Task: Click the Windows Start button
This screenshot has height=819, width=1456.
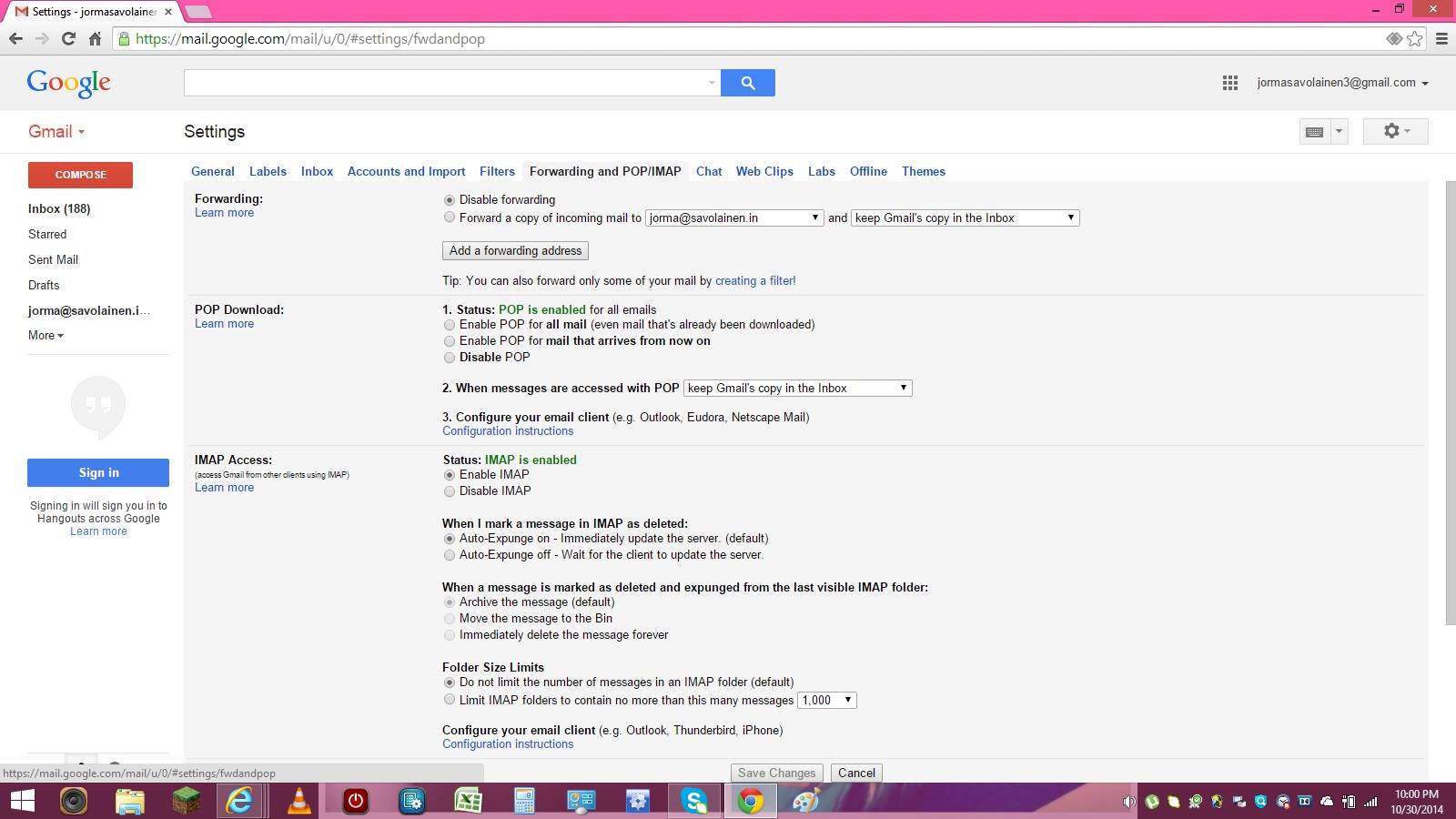Action: (x=22, y=801)
